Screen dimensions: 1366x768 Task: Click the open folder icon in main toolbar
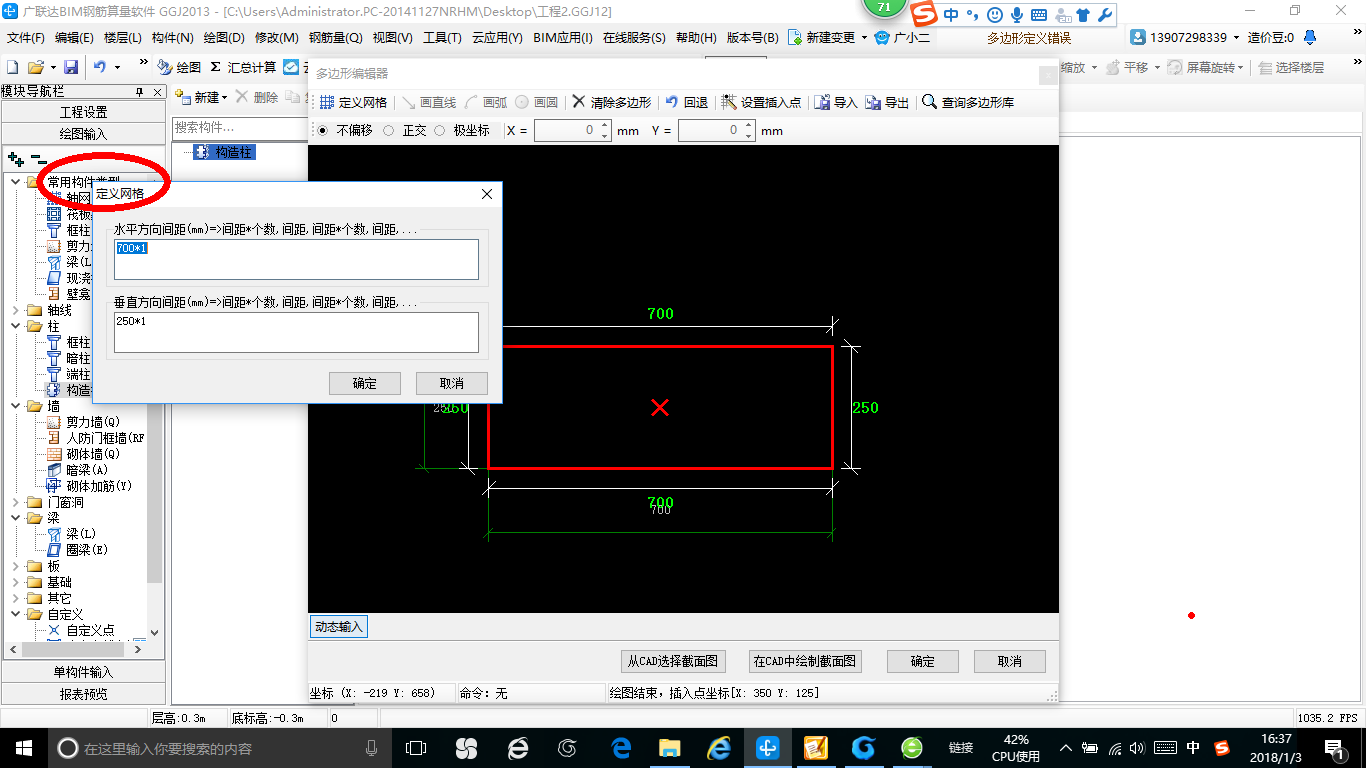pyautogui.click(x=35, y=67)
